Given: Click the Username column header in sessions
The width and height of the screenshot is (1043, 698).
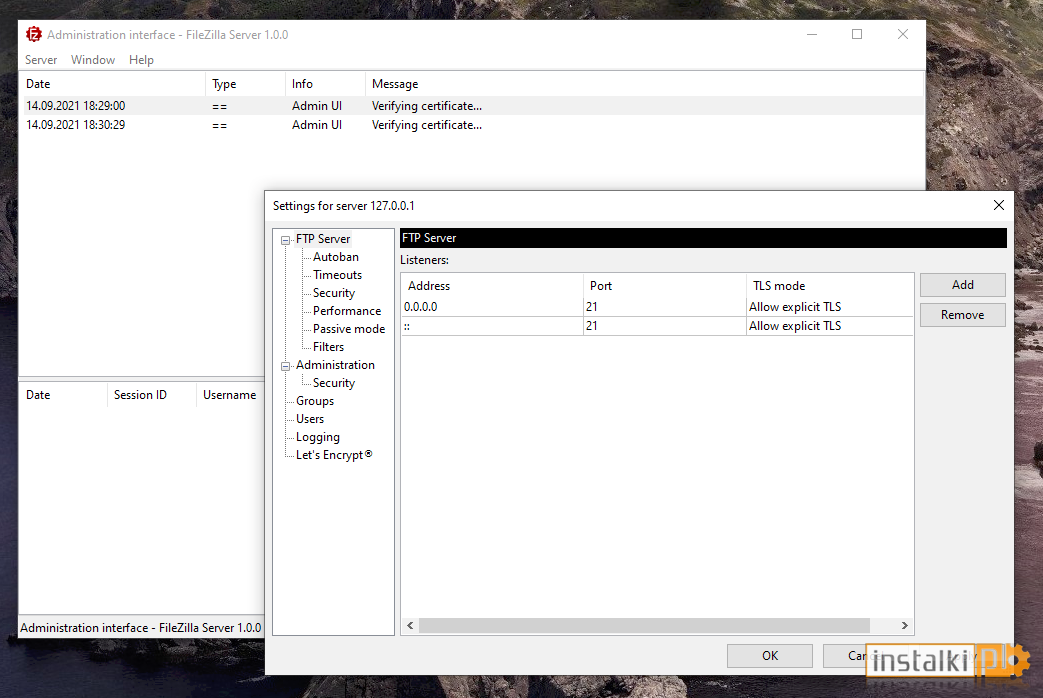Looking at the screenshot, I should pos(229,395).
